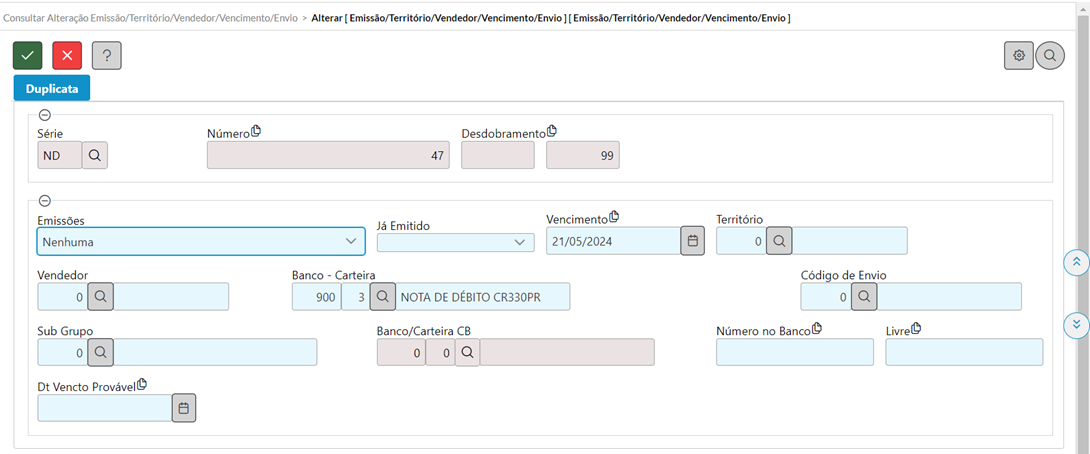Image resolution: width=1090 pixels, height=454 pixels.
Task: Collapse the Série section with the minus icon
Action: [44, 115]
